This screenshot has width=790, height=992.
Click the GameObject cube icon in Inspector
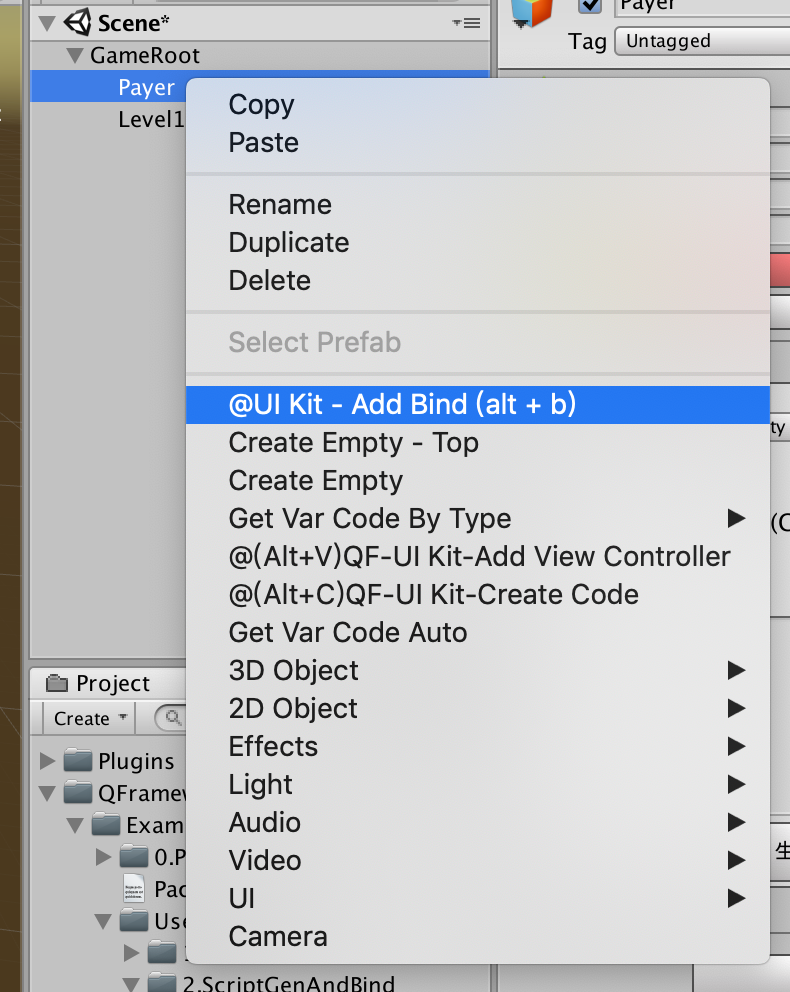531,13
